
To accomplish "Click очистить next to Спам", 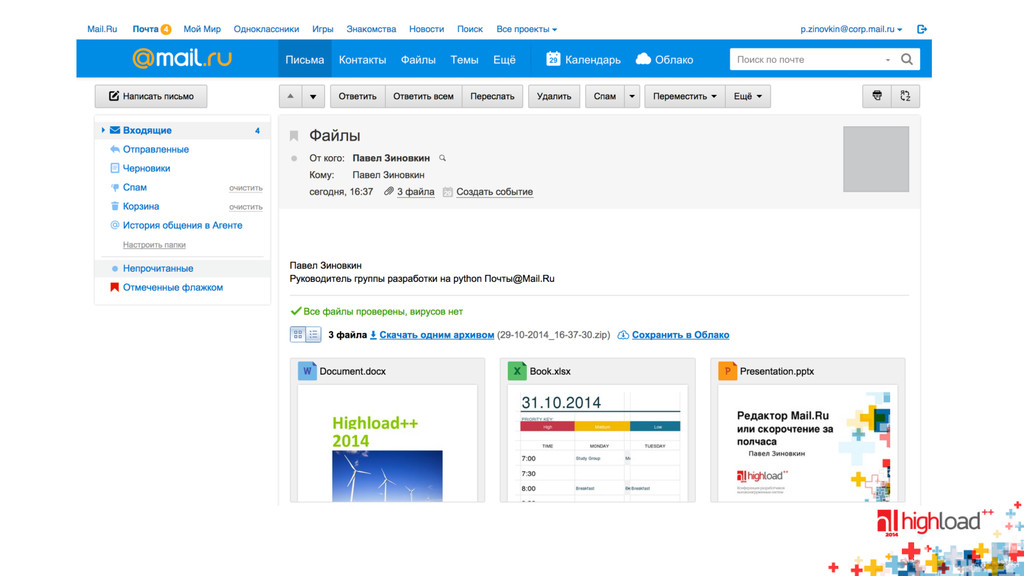I will (x=246, y=188).
